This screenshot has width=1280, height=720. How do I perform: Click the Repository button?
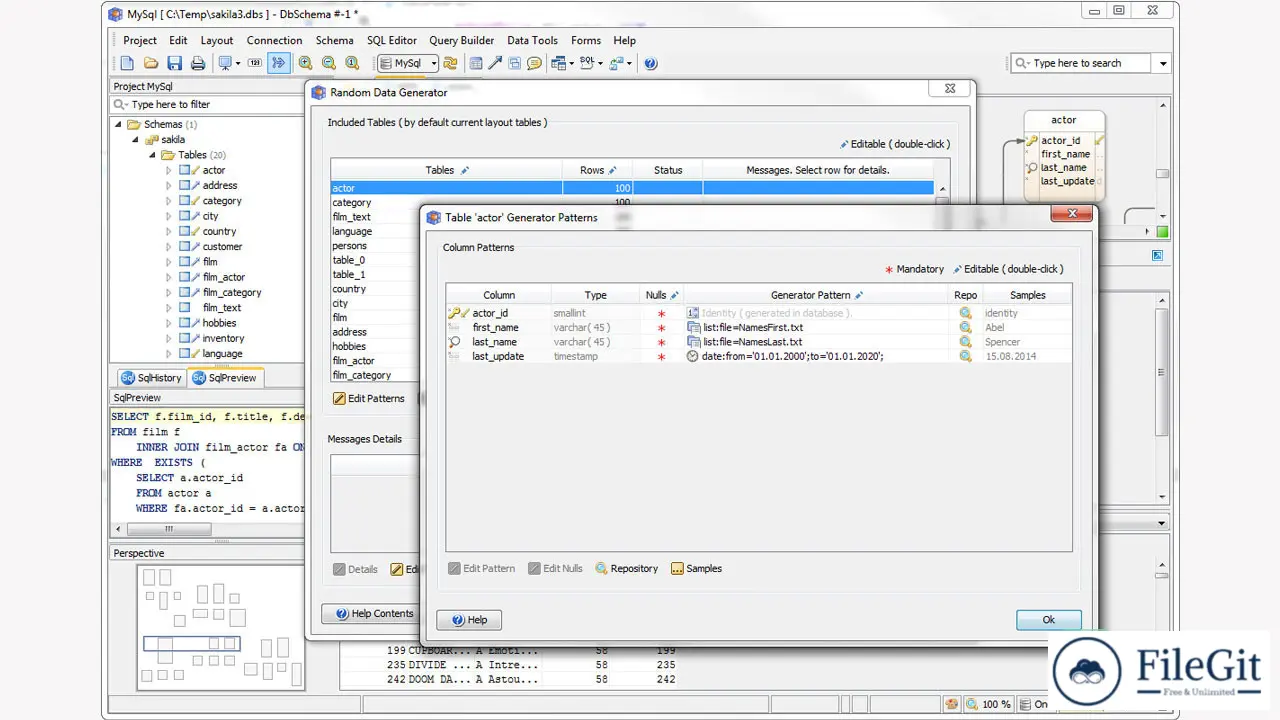(627, 568)
